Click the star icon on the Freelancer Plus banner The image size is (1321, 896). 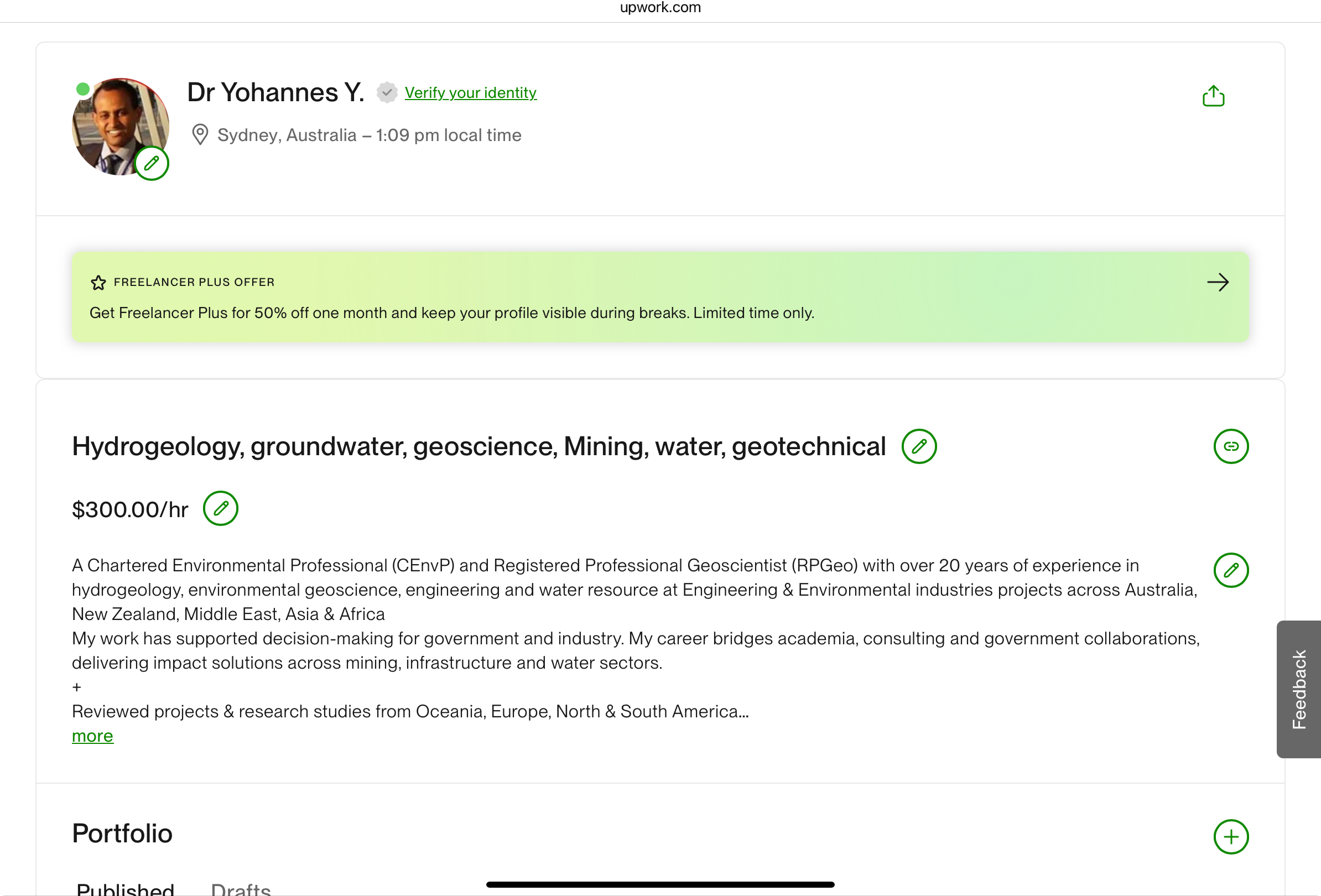(x=98, y=283)
